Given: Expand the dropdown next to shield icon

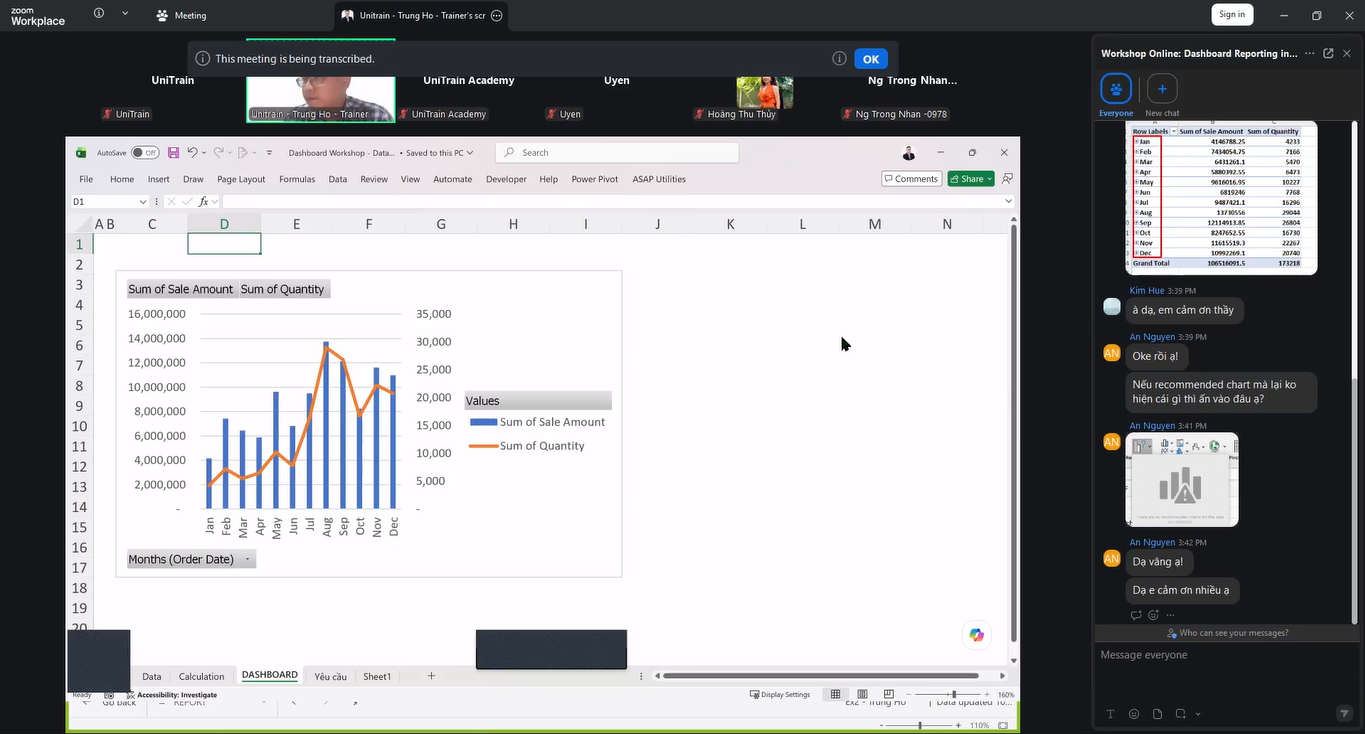Looking at the screenshot, I should pos(125,14).
